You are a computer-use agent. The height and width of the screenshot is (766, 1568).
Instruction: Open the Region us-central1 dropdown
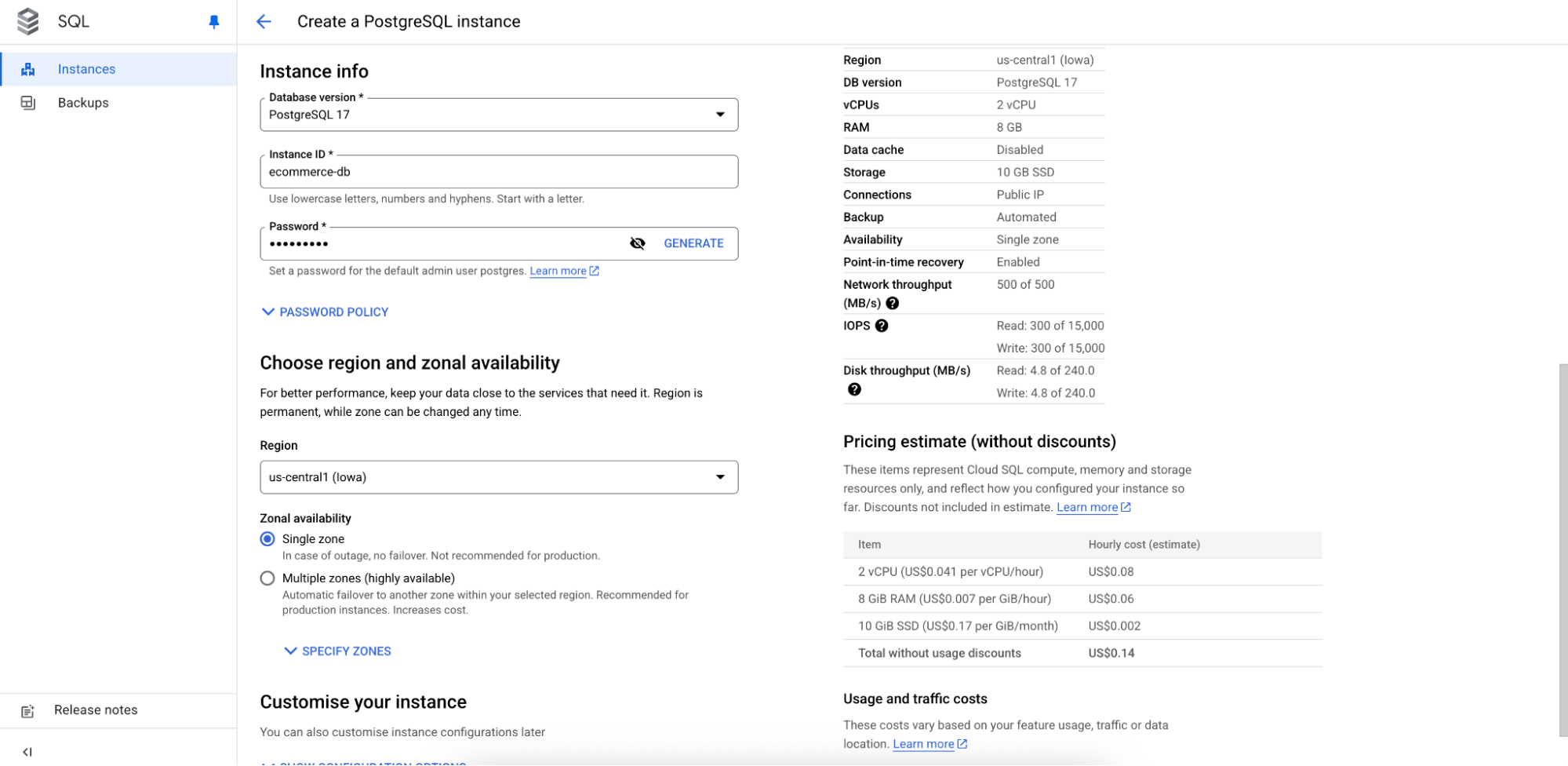pos(499,477)
